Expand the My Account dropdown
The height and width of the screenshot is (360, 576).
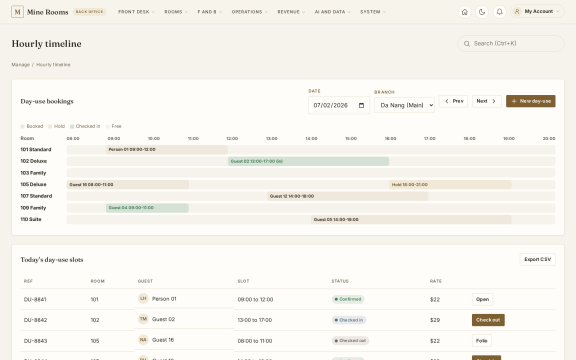click(537, 11)
